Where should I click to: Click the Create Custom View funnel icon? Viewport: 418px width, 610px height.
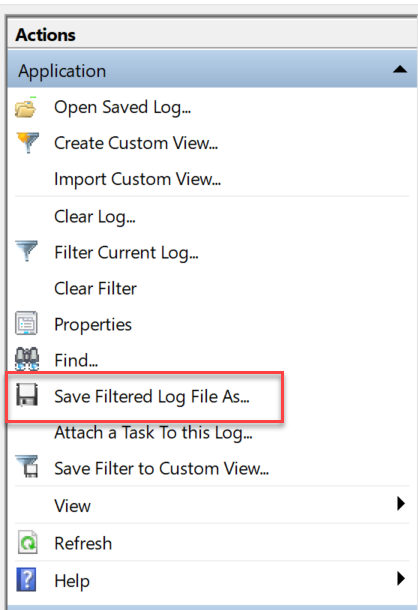pyautogui.click(x=27, y=143)
